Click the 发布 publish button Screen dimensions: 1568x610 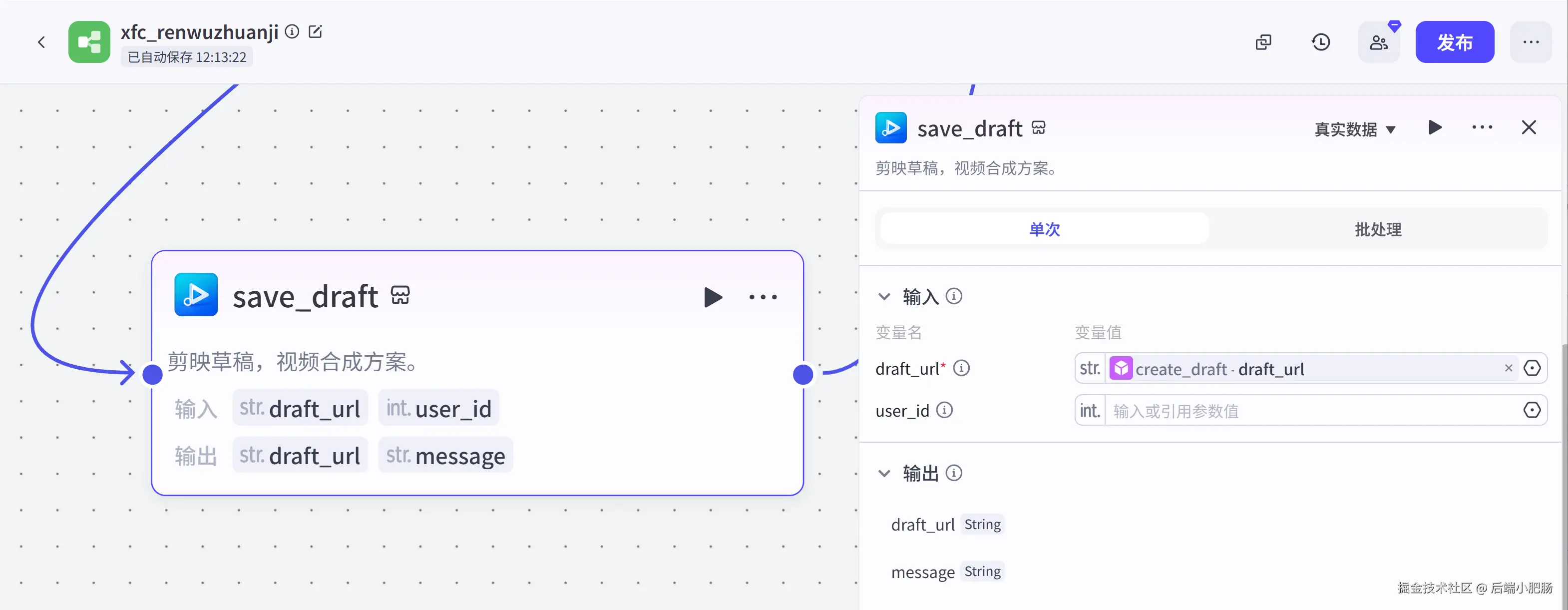click(1454, 42)
